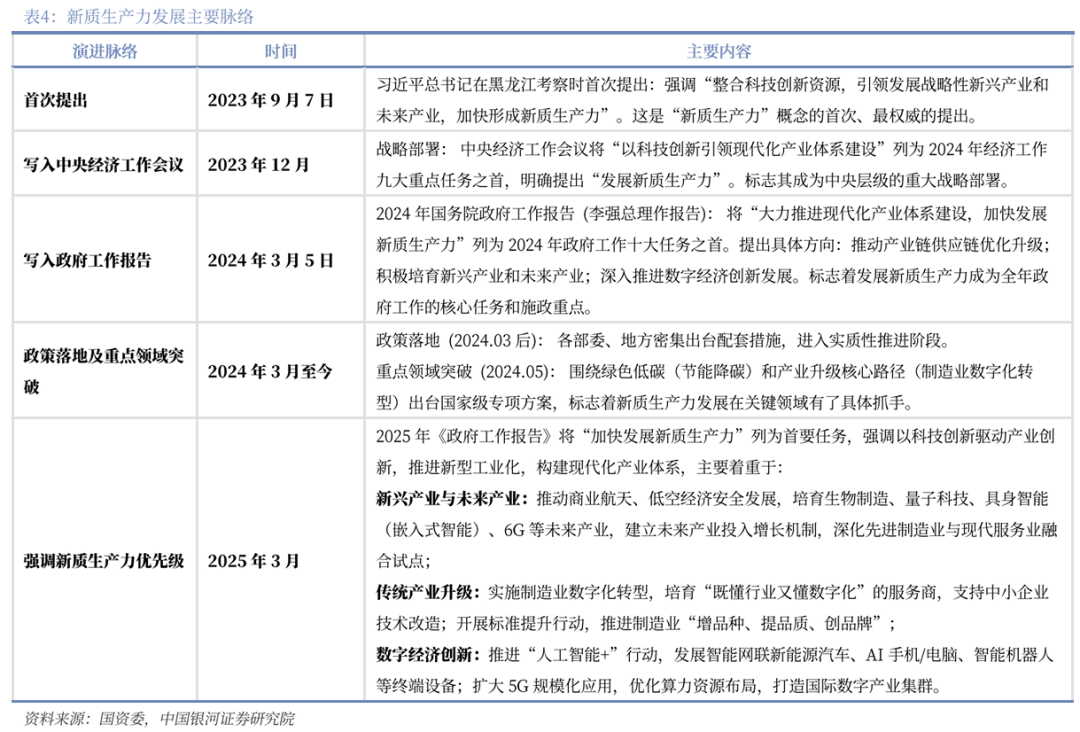Select the 演进脉络 column header
The height and width of the screenshot is (732, 1080).
click(x=104, y=51)
